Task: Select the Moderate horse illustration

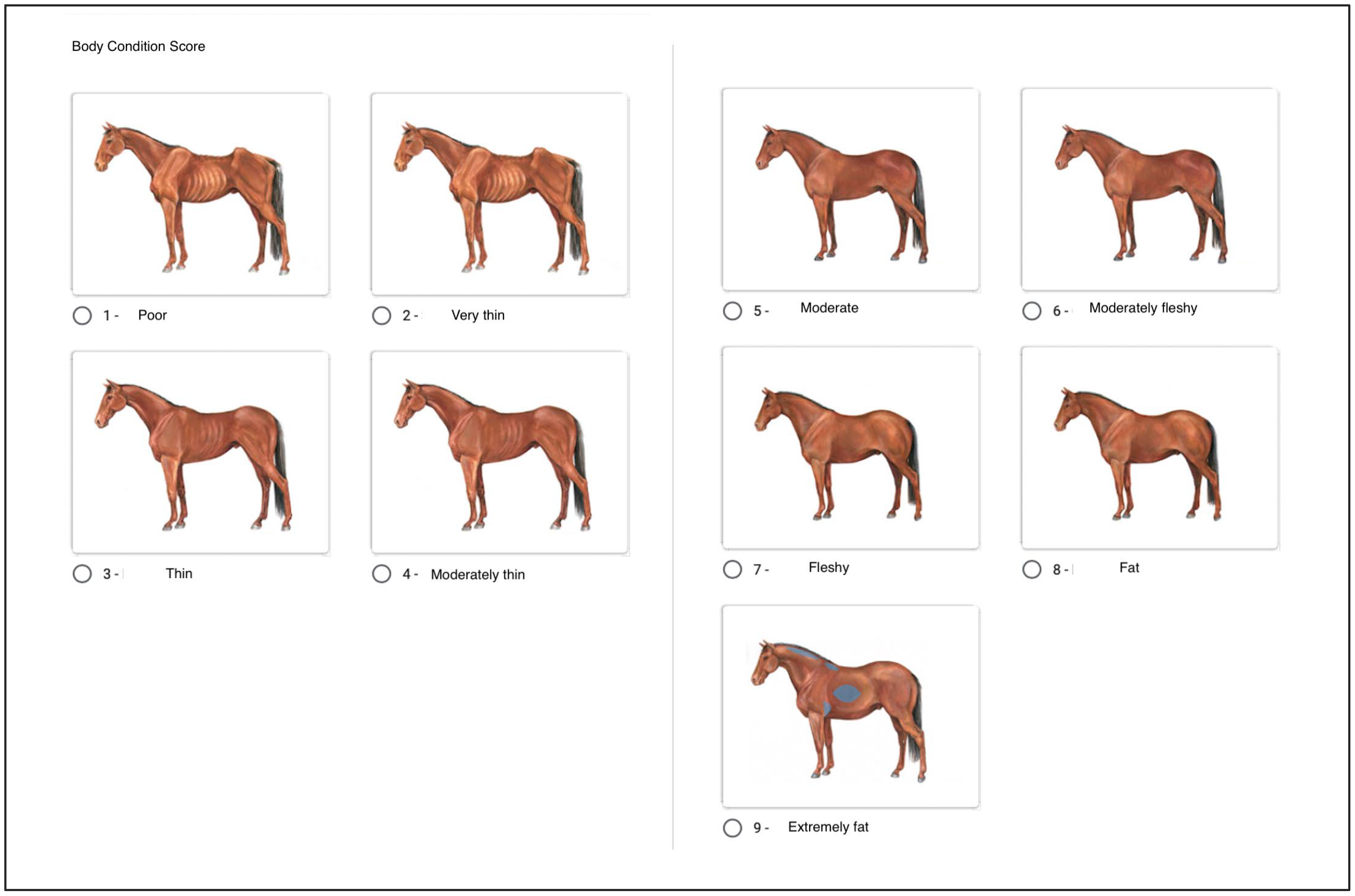Action: click(x=851, y=190)
